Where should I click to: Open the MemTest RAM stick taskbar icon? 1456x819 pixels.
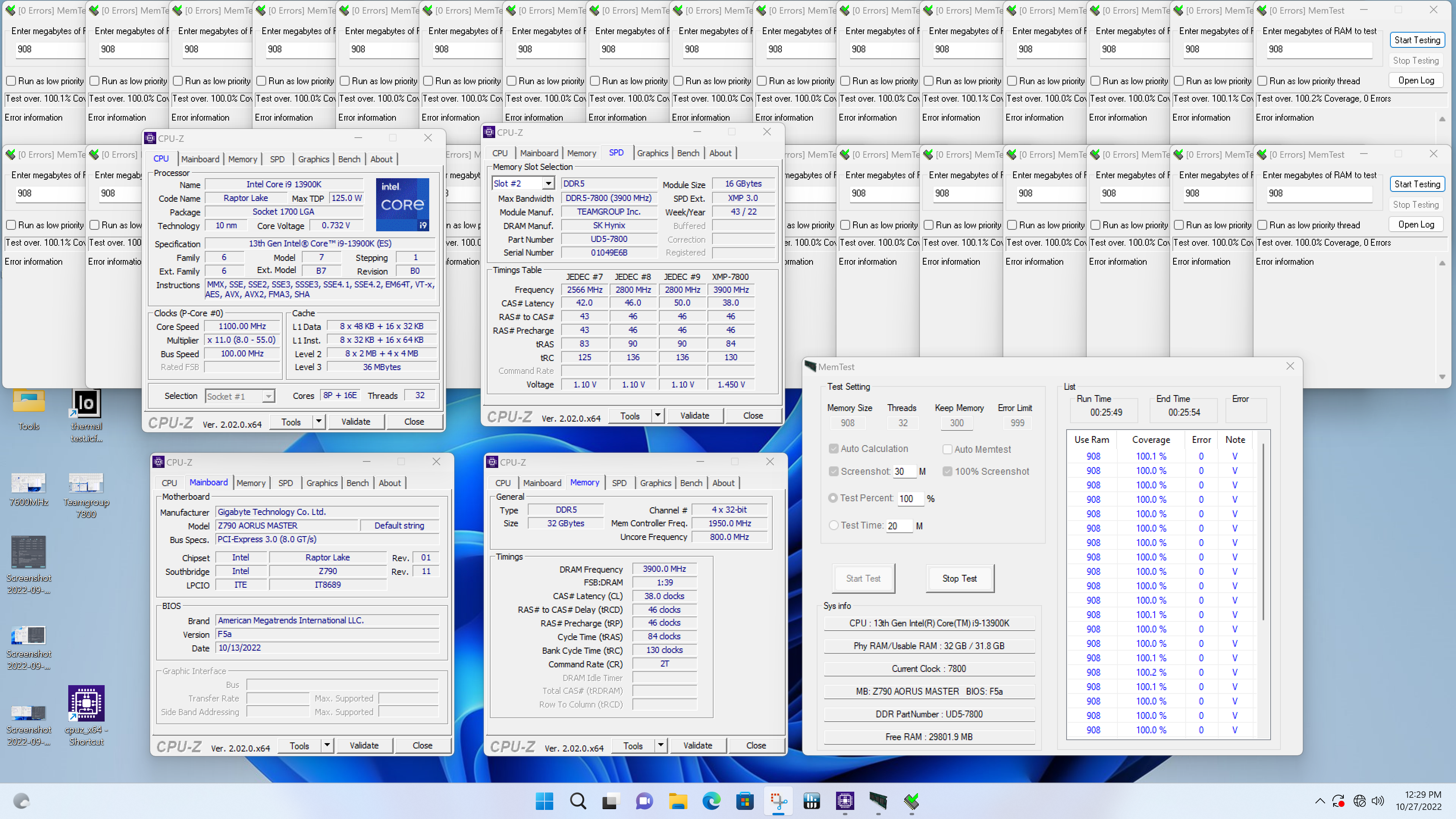tap(878, 801)
